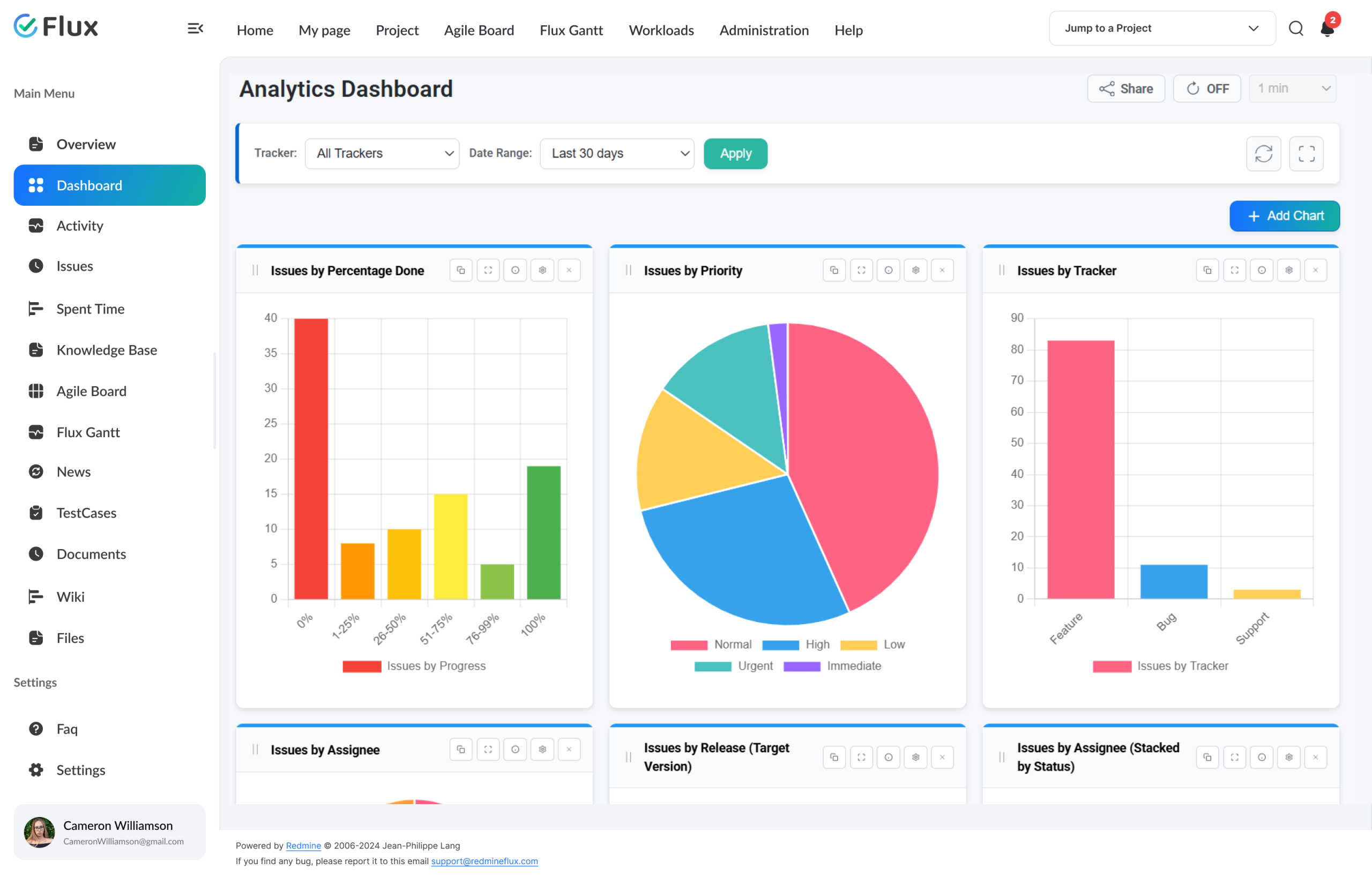Screen dimensions: 1372x877
Task: Duplicate the Issues by Tracker chart
Action: 1207,271
